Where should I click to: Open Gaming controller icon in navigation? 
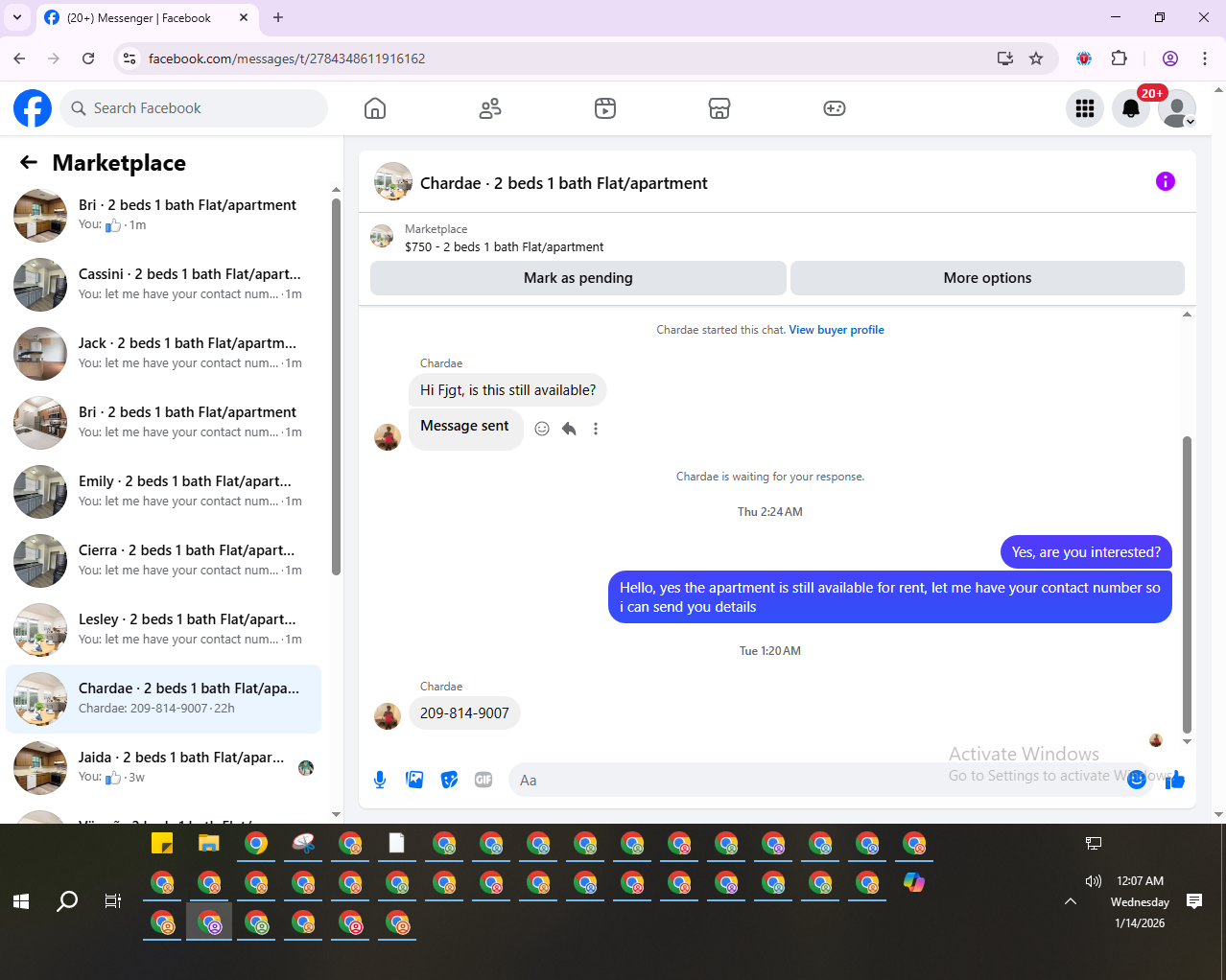835,108
